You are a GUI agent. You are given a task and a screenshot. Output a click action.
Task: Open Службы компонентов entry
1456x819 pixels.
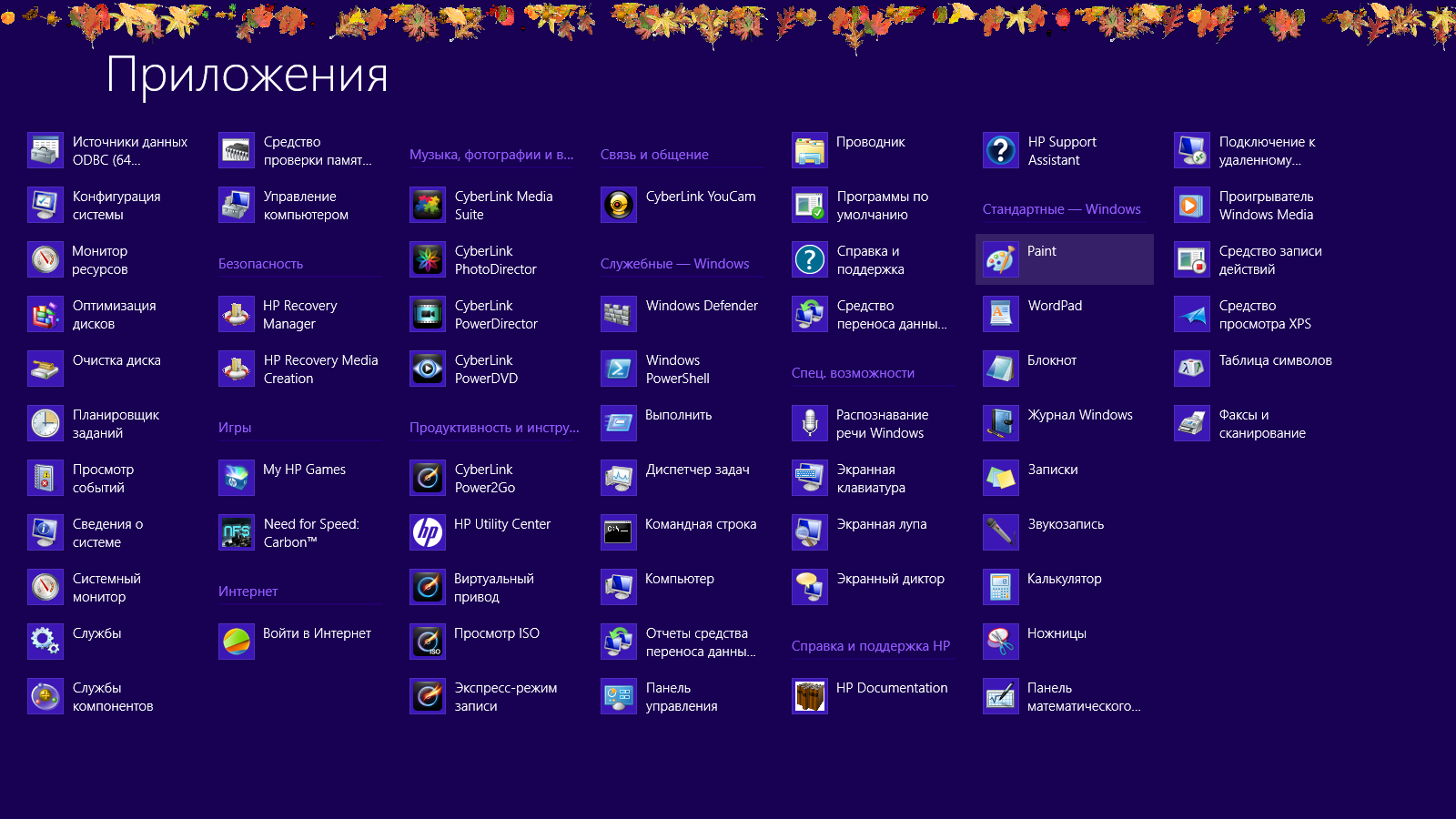92,696
